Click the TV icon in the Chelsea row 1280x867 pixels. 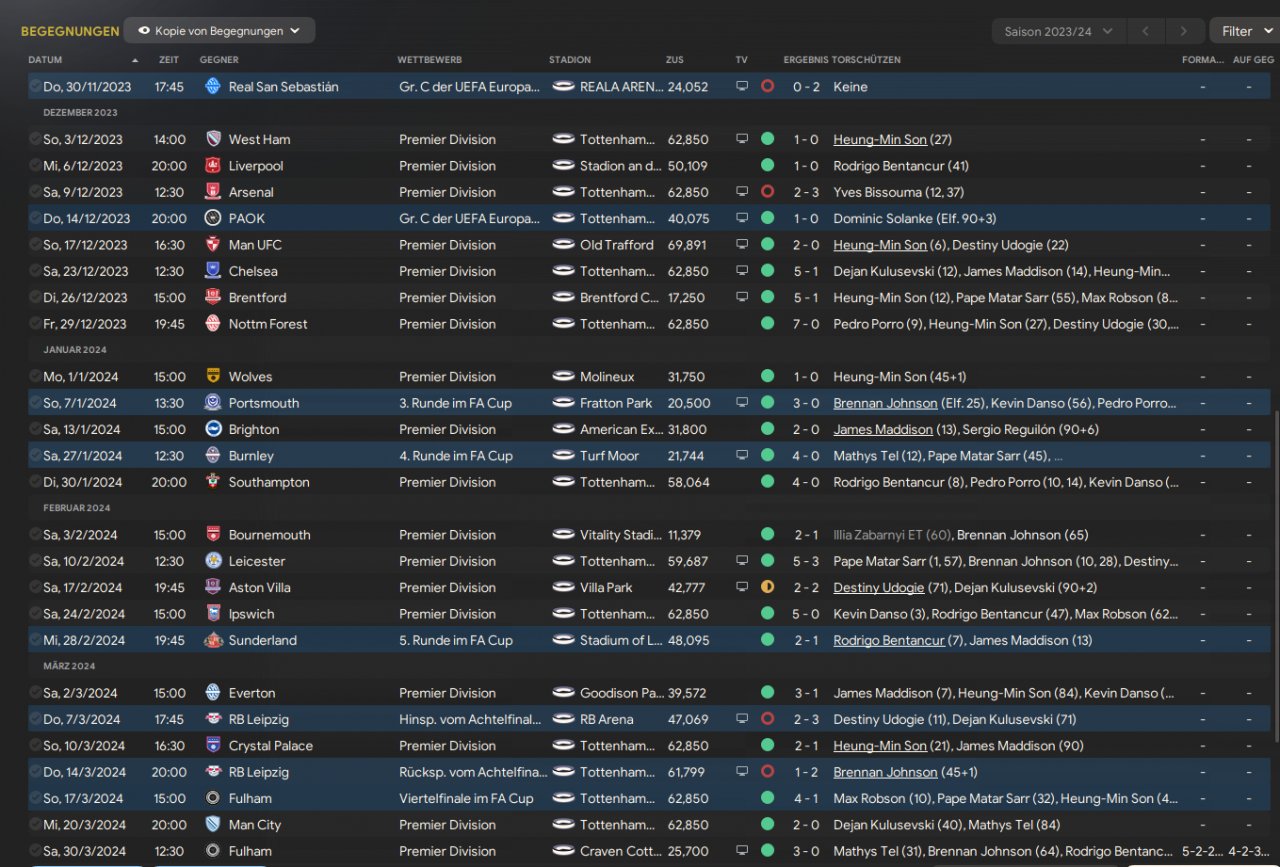pyautogui.click(x=742, y=271)
